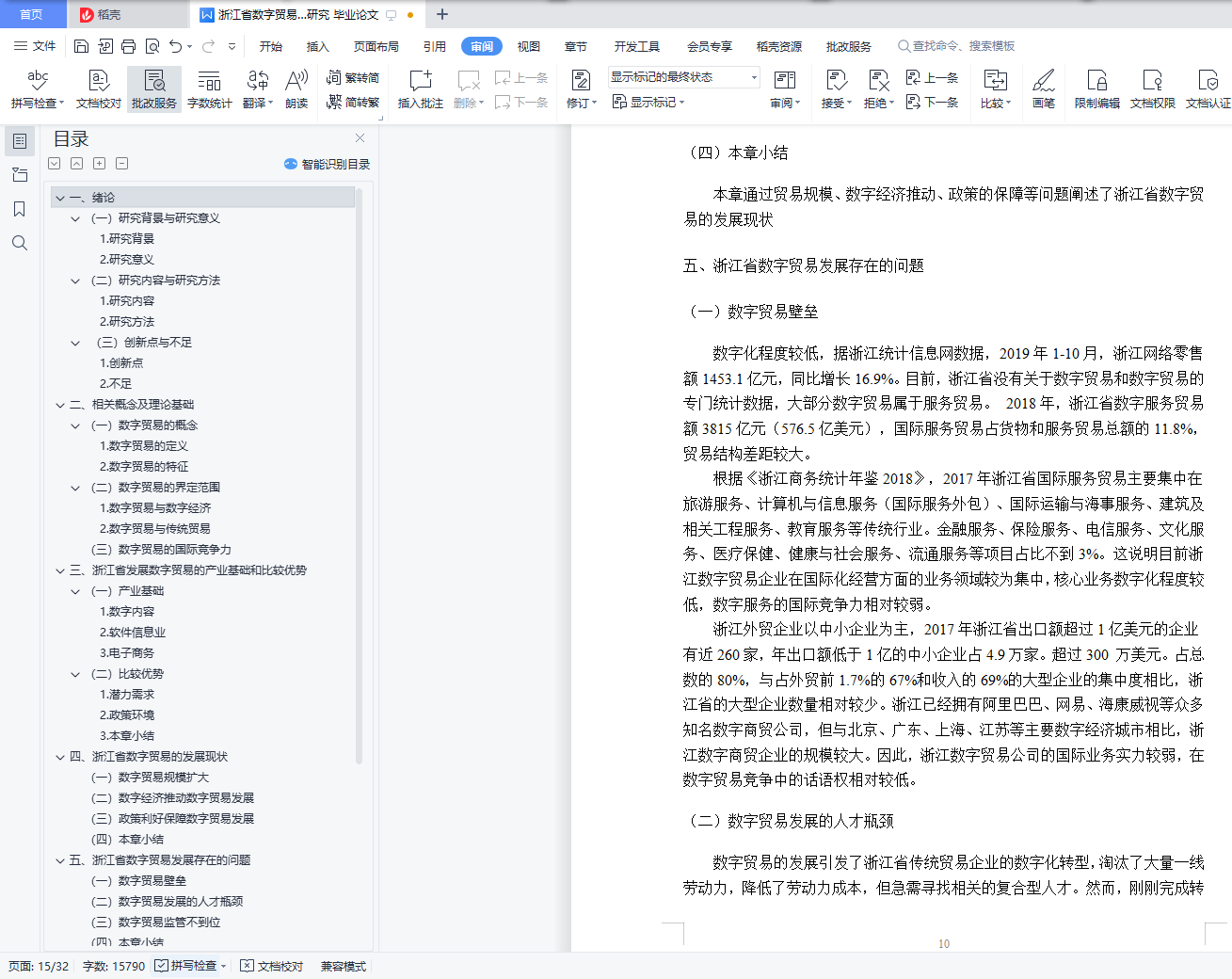Open the 文件 menu
The height and width of the screenshot is (979, 1232).
click(x=35, y=46)
